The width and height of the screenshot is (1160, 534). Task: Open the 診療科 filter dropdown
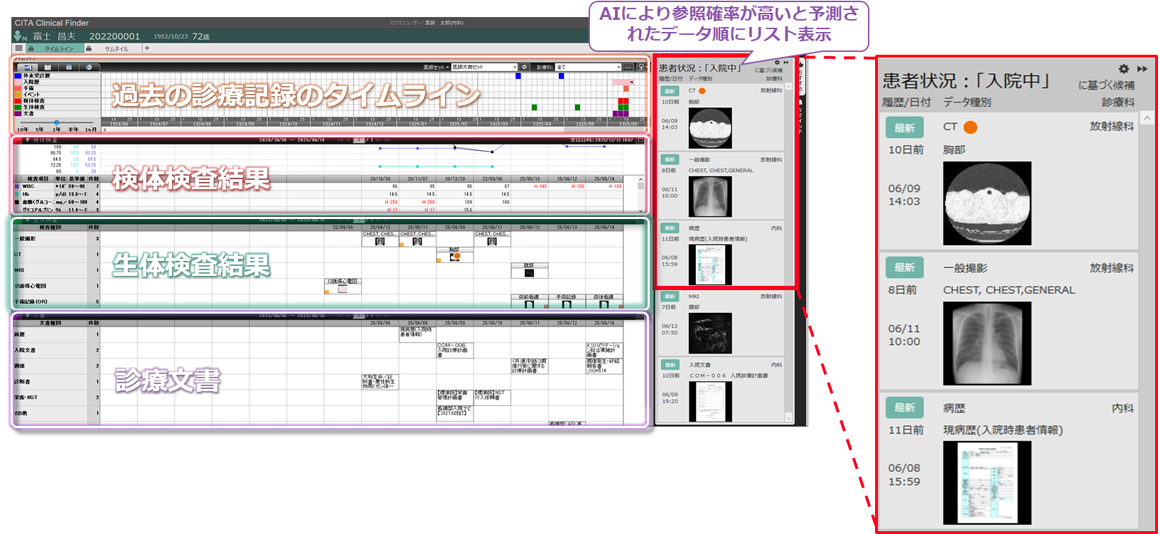click(x=588, y=67)
